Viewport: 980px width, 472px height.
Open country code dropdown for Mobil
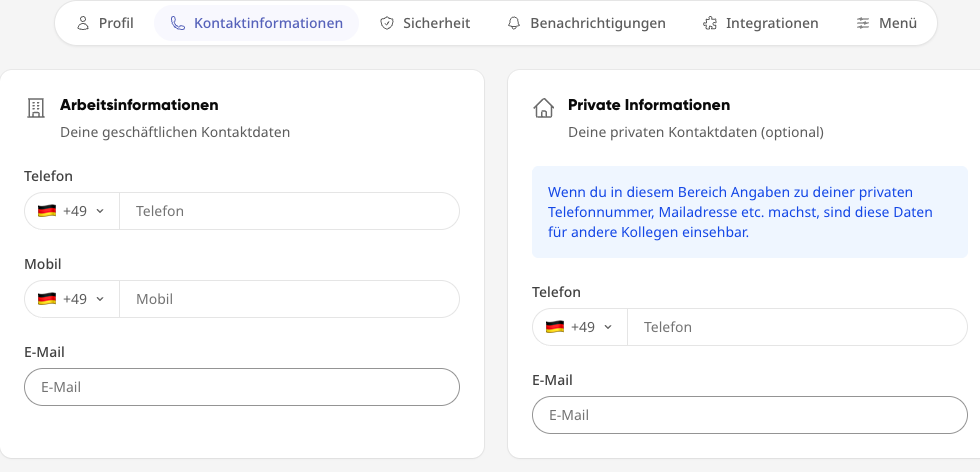pos(72,299)
